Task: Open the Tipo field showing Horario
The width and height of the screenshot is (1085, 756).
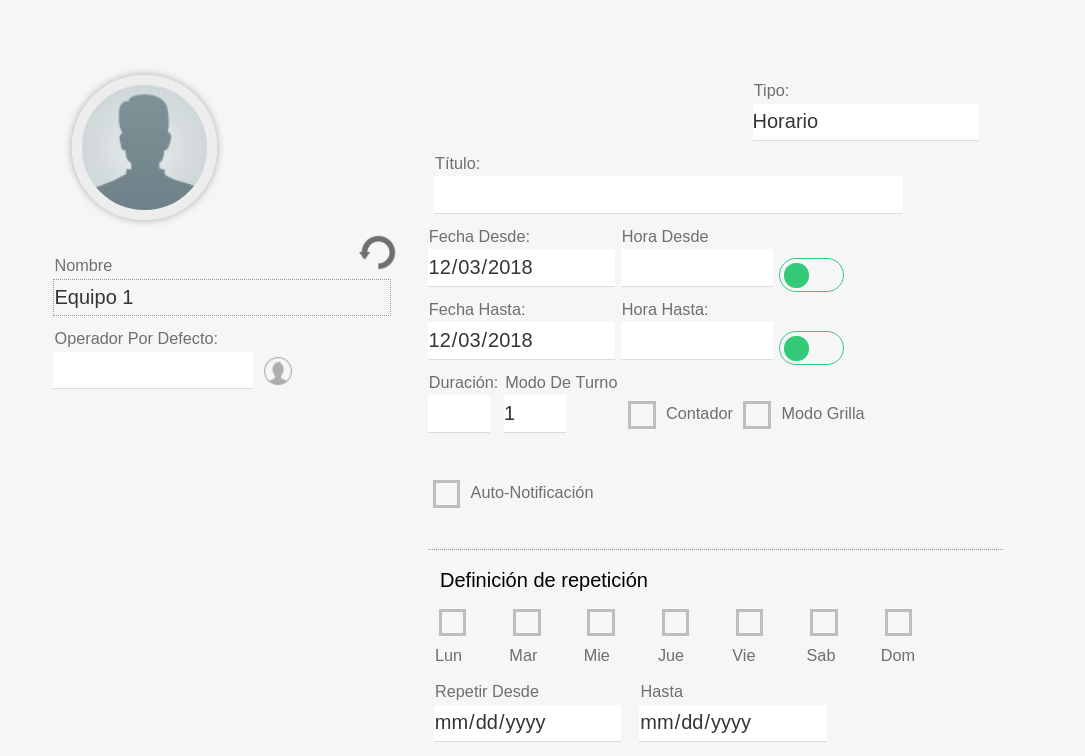Action: (x=864, y=122)
